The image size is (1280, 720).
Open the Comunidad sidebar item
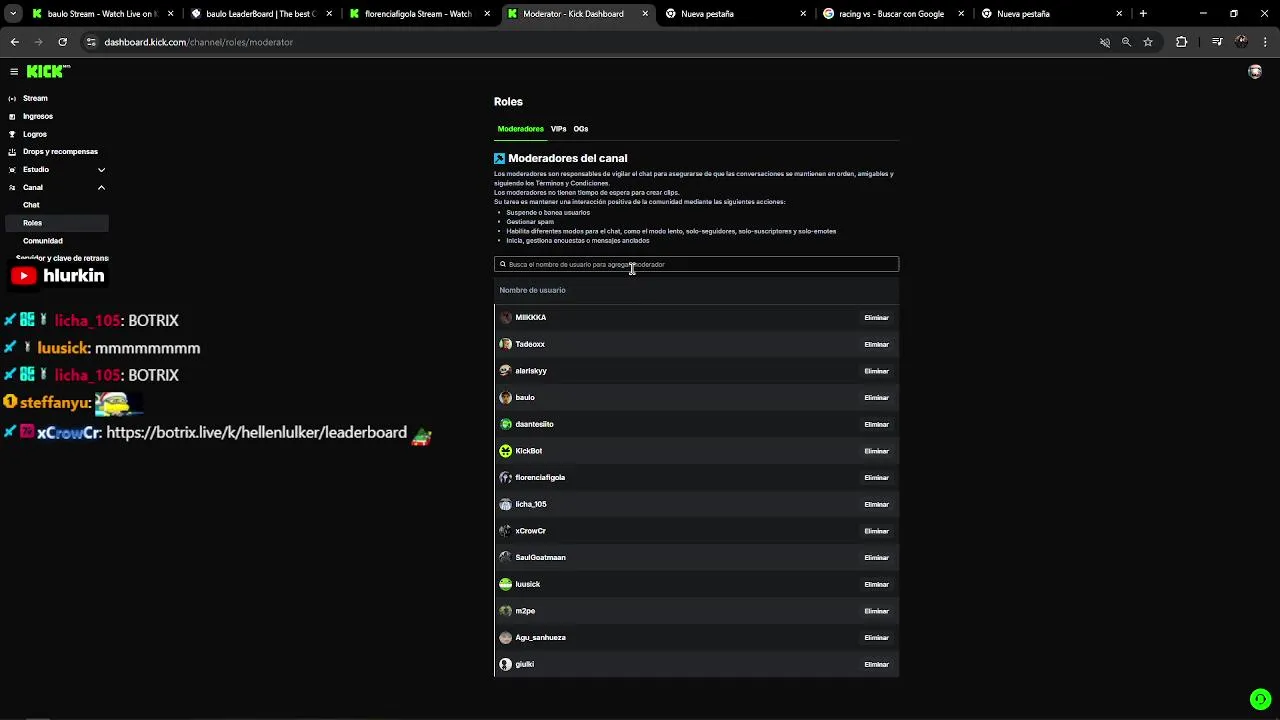tap(43, 241)
